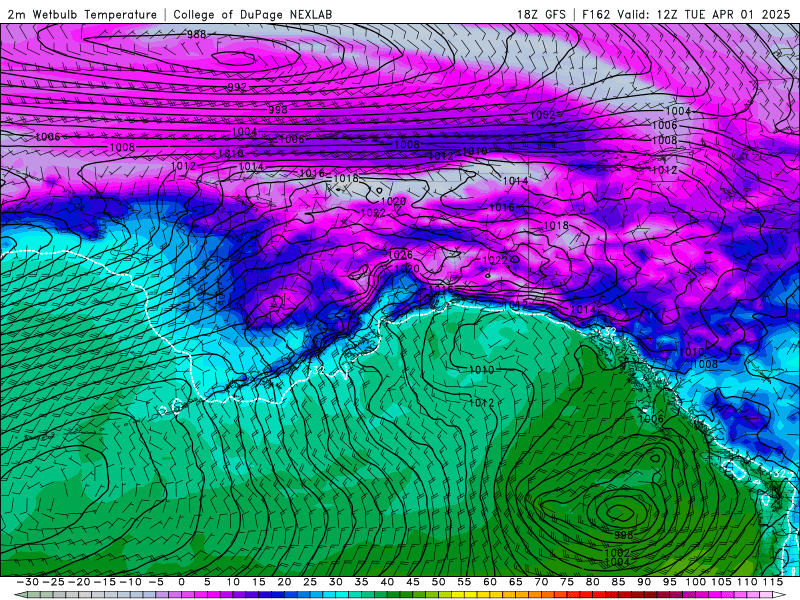This screenshot has height=600, width=800.
Task: Click the 75 value on the color scale
Action: tap(567, 582)
